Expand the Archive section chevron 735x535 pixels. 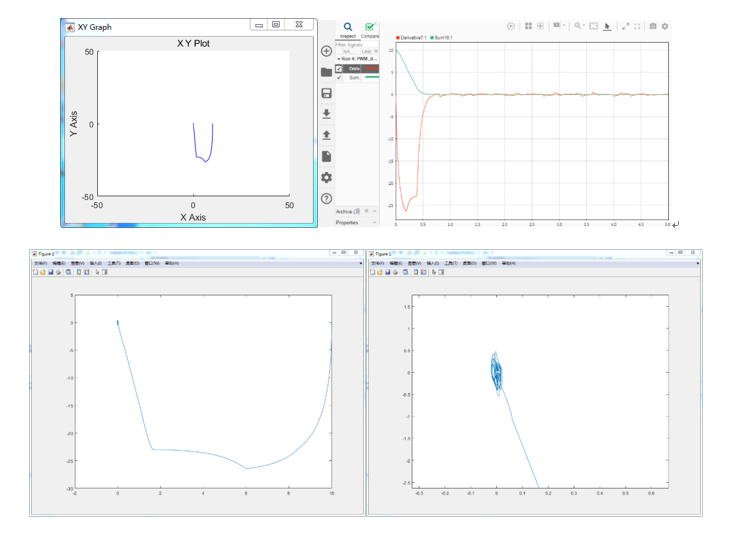click(x=375, y=211)
